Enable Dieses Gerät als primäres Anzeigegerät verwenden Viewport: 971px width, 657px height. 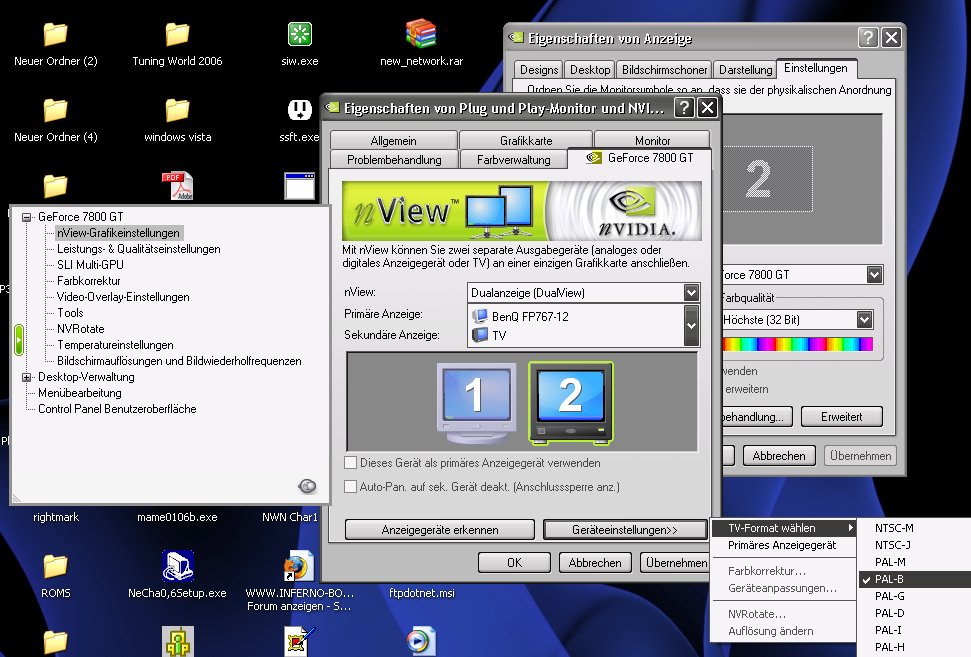click(351, 463)
